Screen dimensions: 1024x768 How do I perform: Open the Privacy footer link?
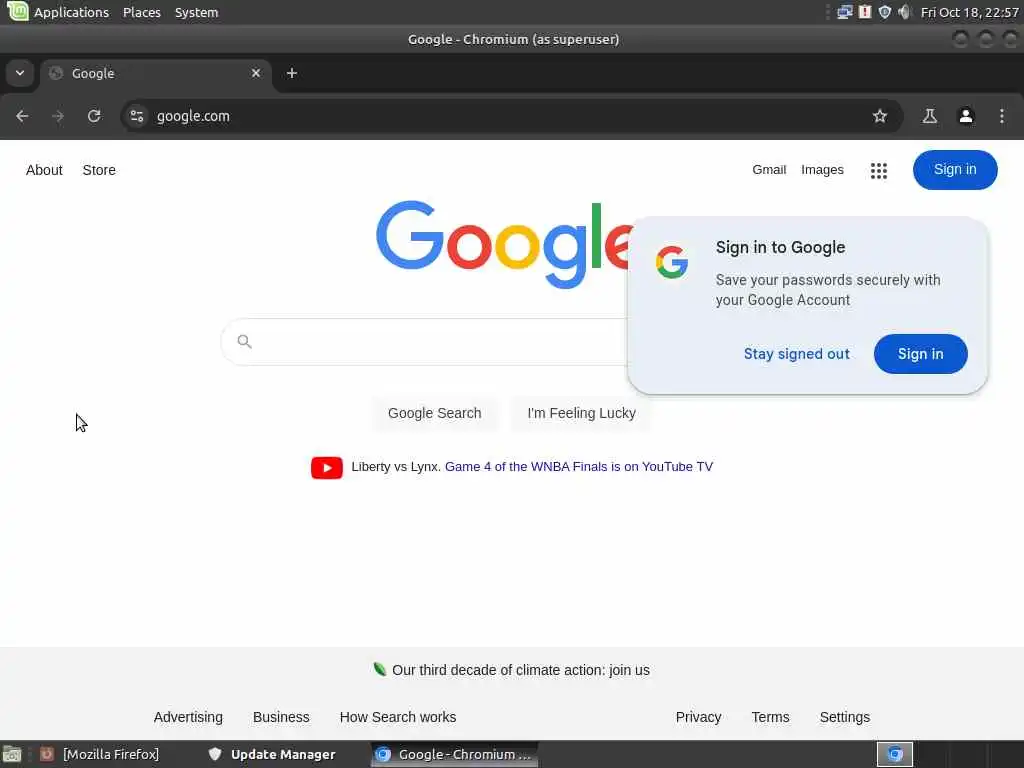point(698,717)
